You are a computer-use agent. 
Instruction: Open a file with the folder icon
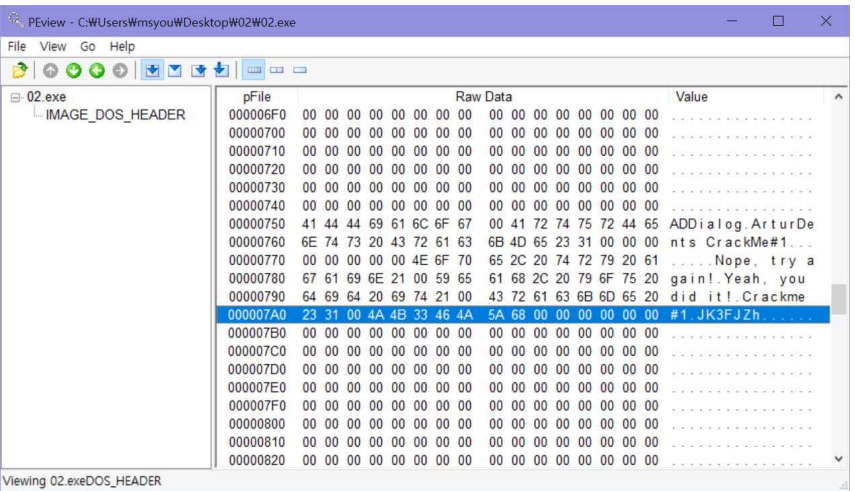pyautogui.click(x=20, y=70)
